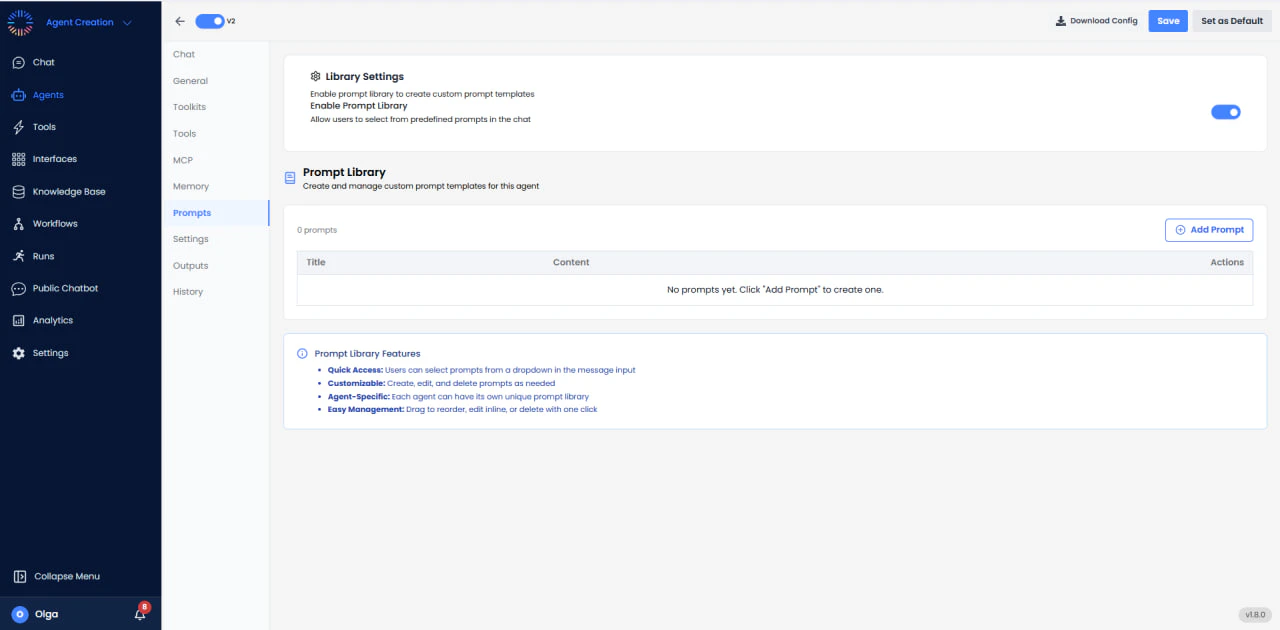Viewport: 1280px width, 630px height.
Task: Toggle the V2 switch in the top bar
Action: pos(212,20)
